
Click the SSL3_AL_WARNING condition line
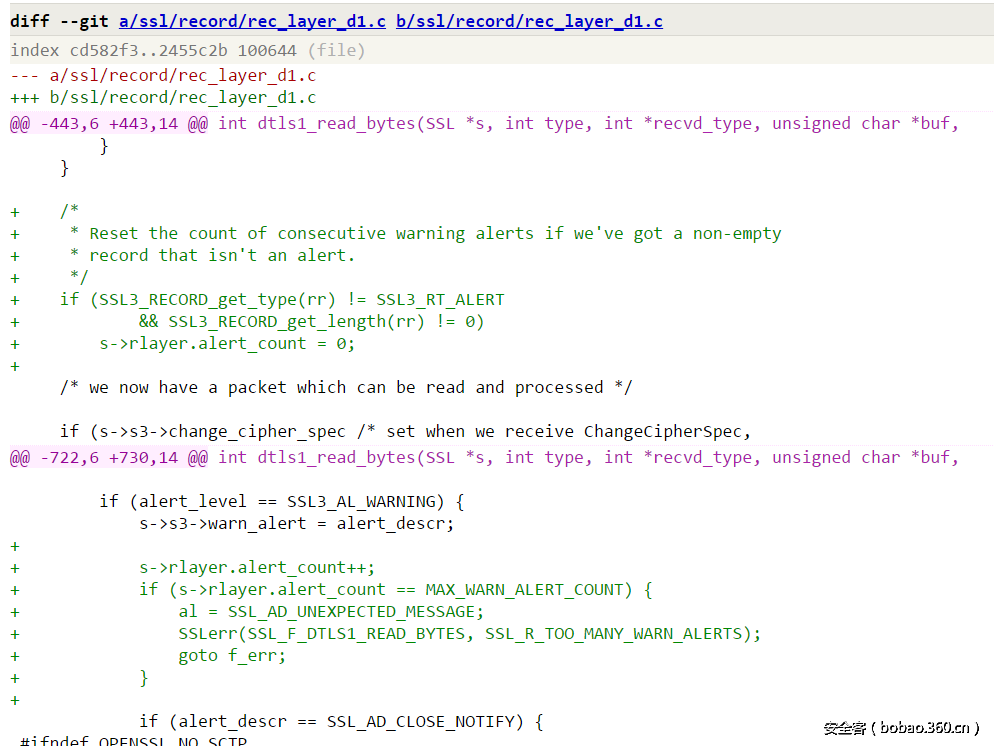(x=281, y=501)
